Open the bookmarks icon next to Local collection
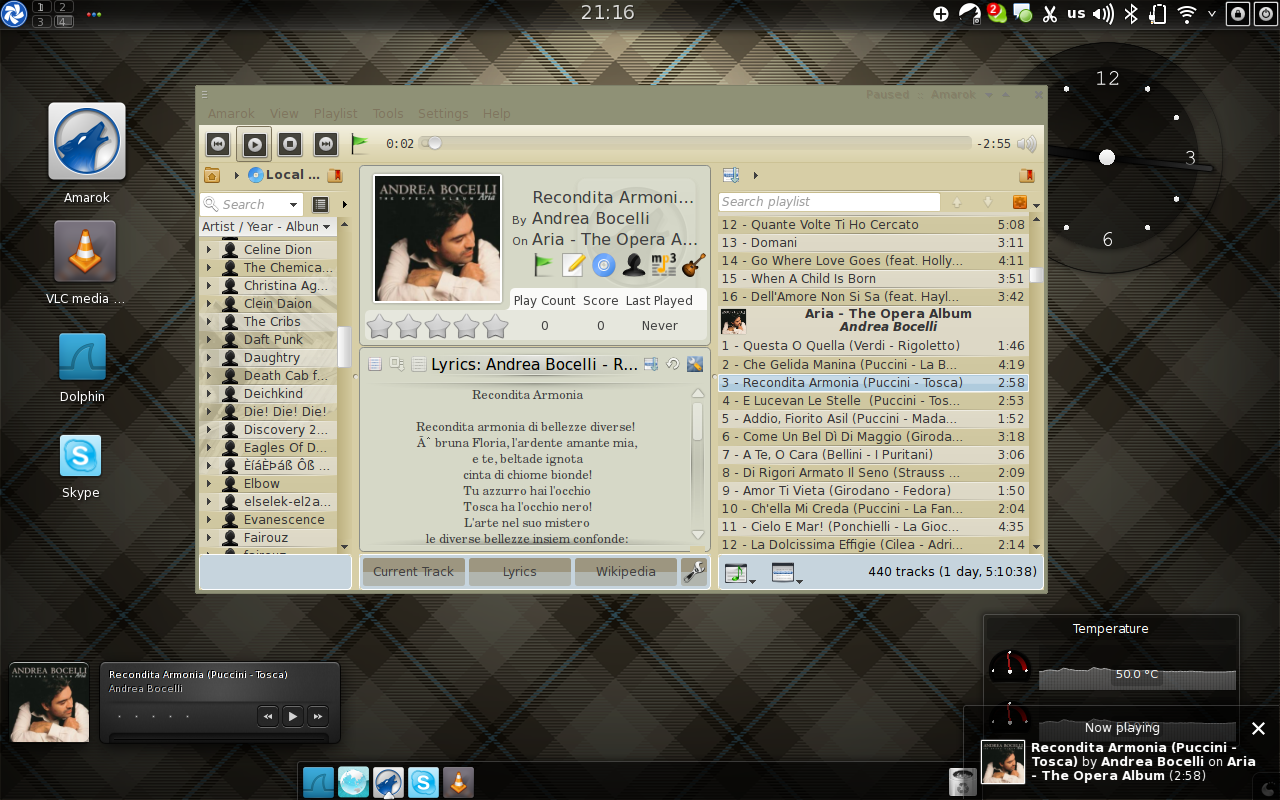The height and width of the screenshot is (800, 1280). tap(334, 175)
